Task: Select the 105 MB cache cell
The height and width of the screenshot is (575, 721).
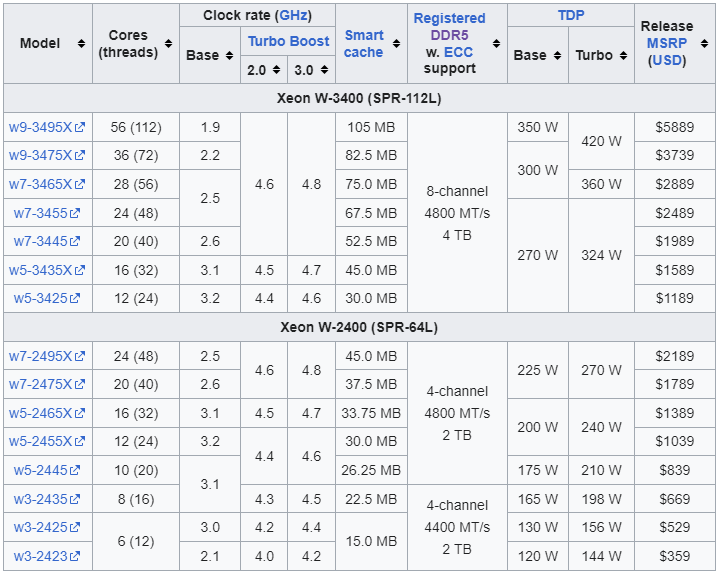Action: click(x=371, y=127)
